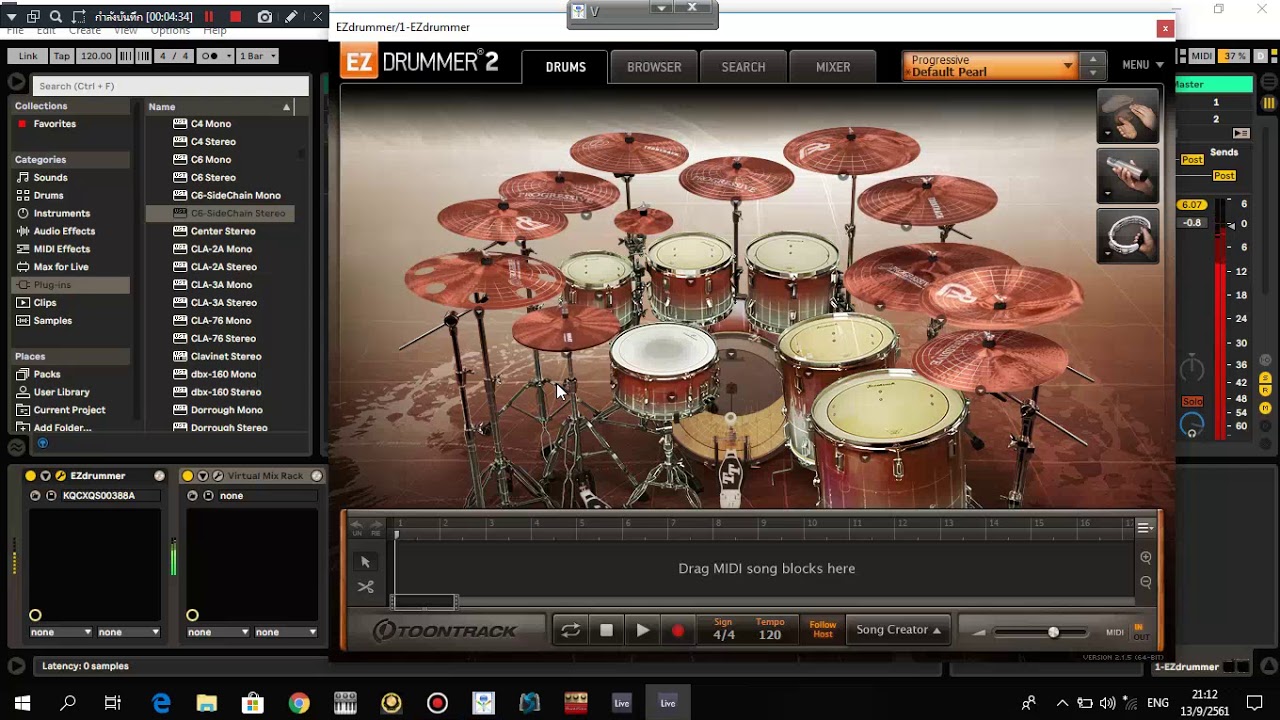
Task: Click the Ableton browser search field
Action: (171, 86)
